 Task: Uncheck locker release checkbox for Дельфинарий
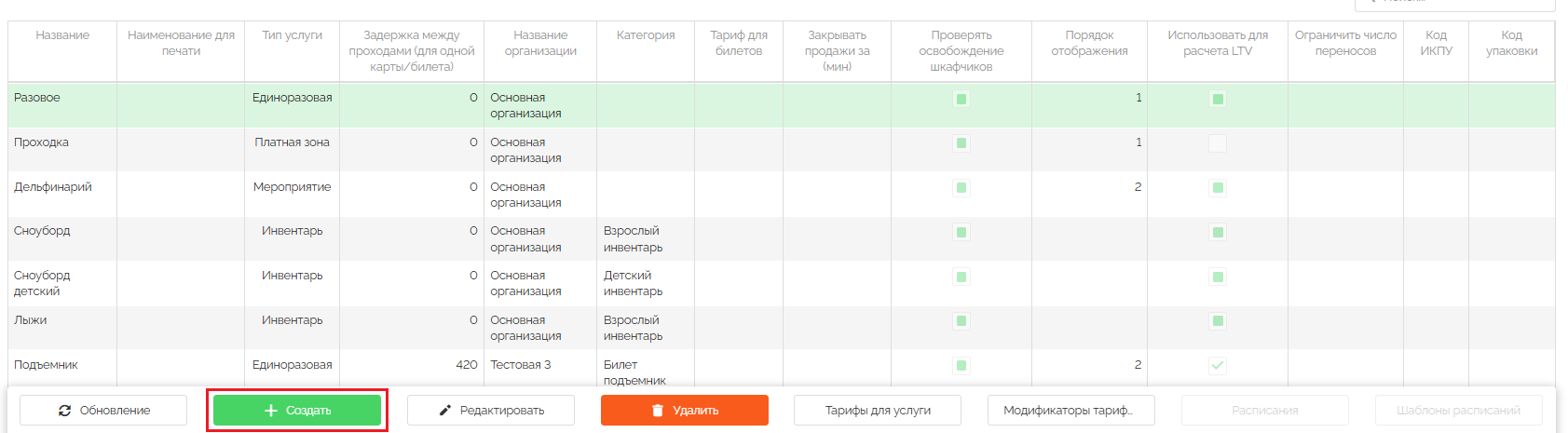[961, 188]
